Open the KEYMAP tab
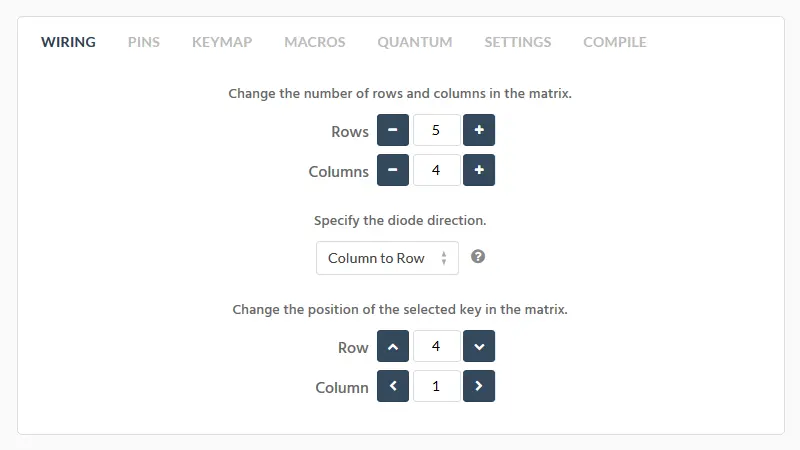This screenshot has height=450, width=800. (x=222, y=42)
